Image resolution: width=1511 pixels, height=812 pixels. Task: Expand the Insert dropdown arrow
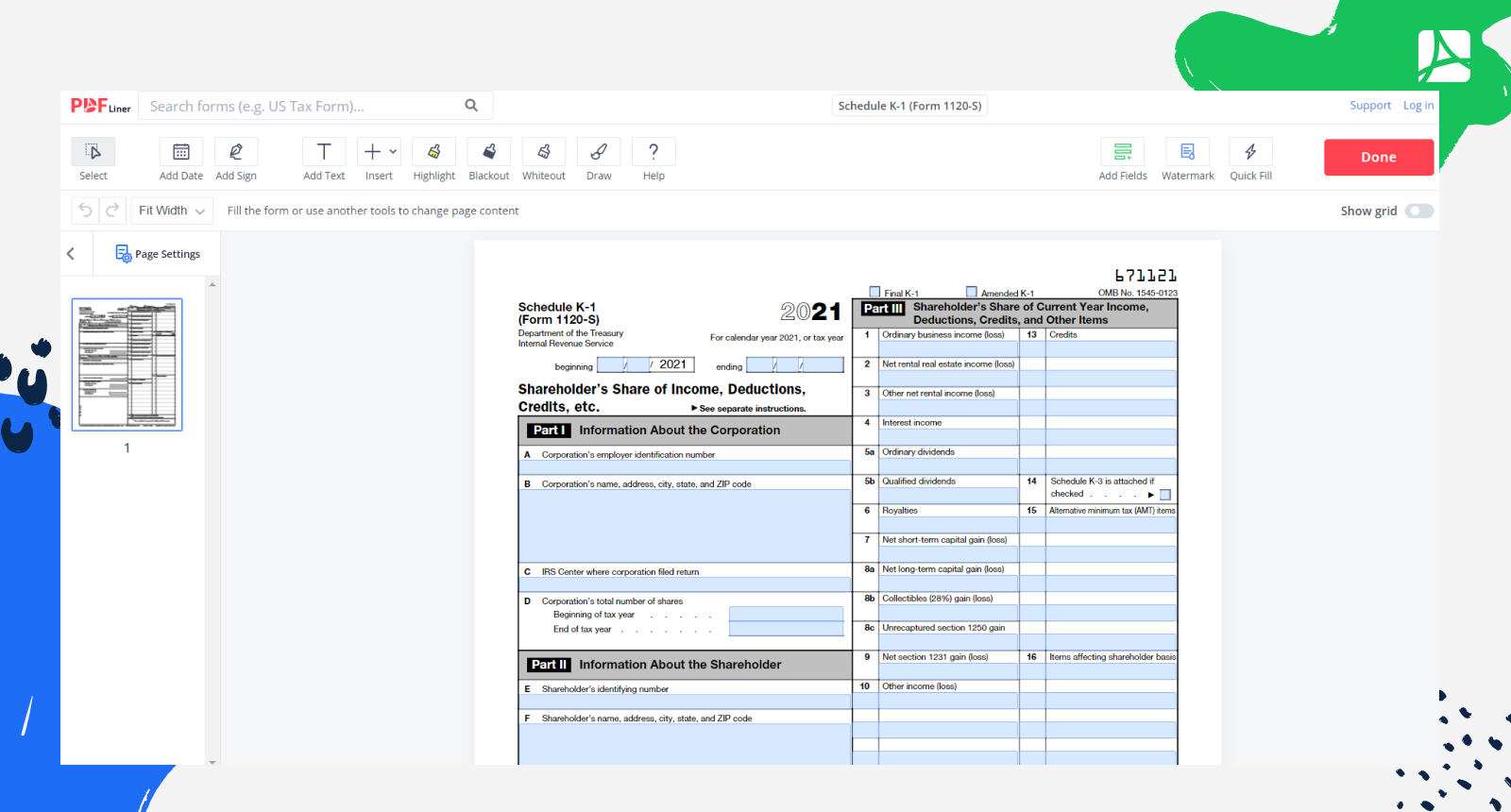pos(393,151)
